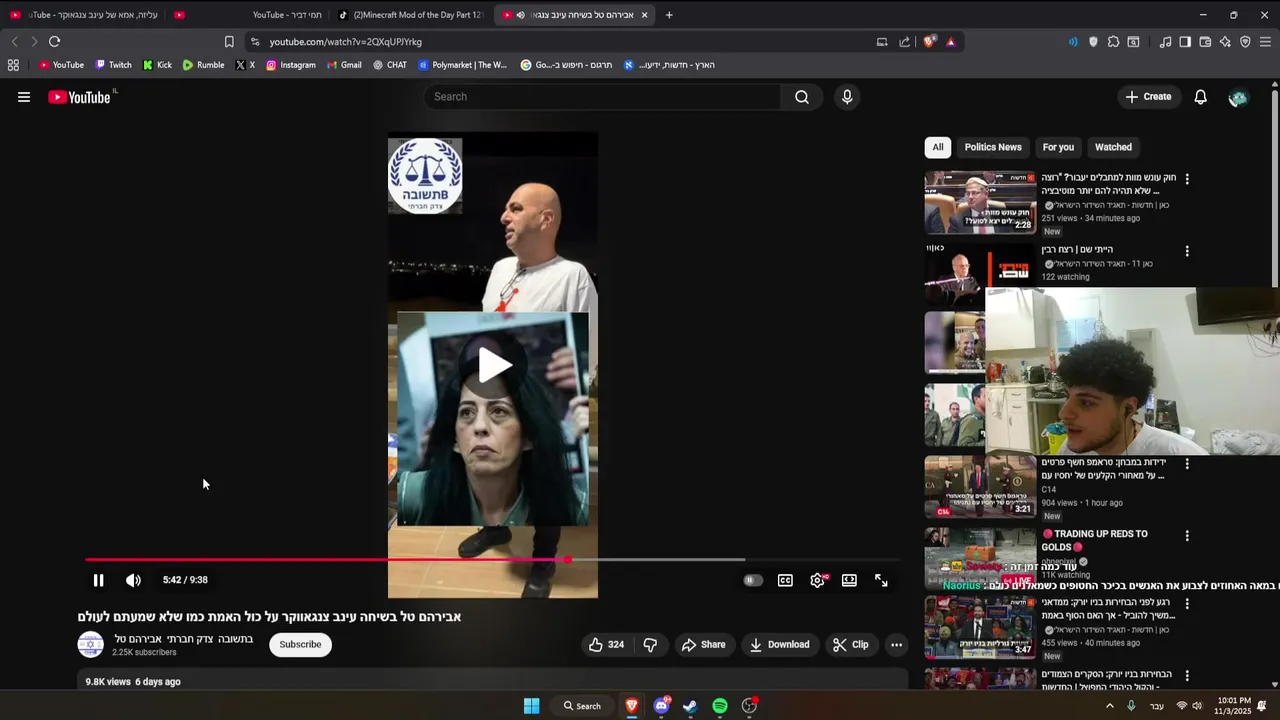This screenshot has height=720, width=1280.
Task: Reload the page in browser toolbar
Action: click(54, 41)
